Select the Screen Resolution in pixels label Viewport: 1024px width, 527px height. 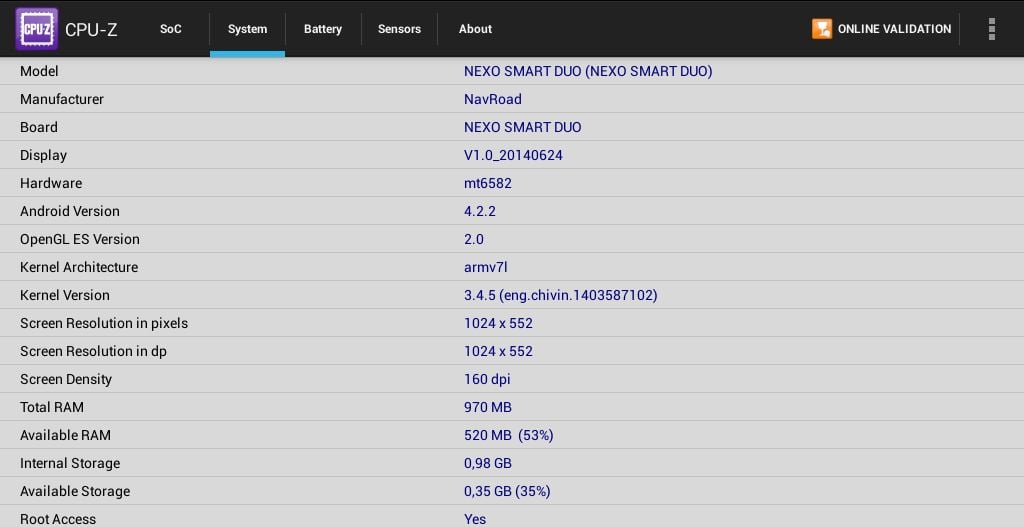pyautogui.click(x=104, y=323)
